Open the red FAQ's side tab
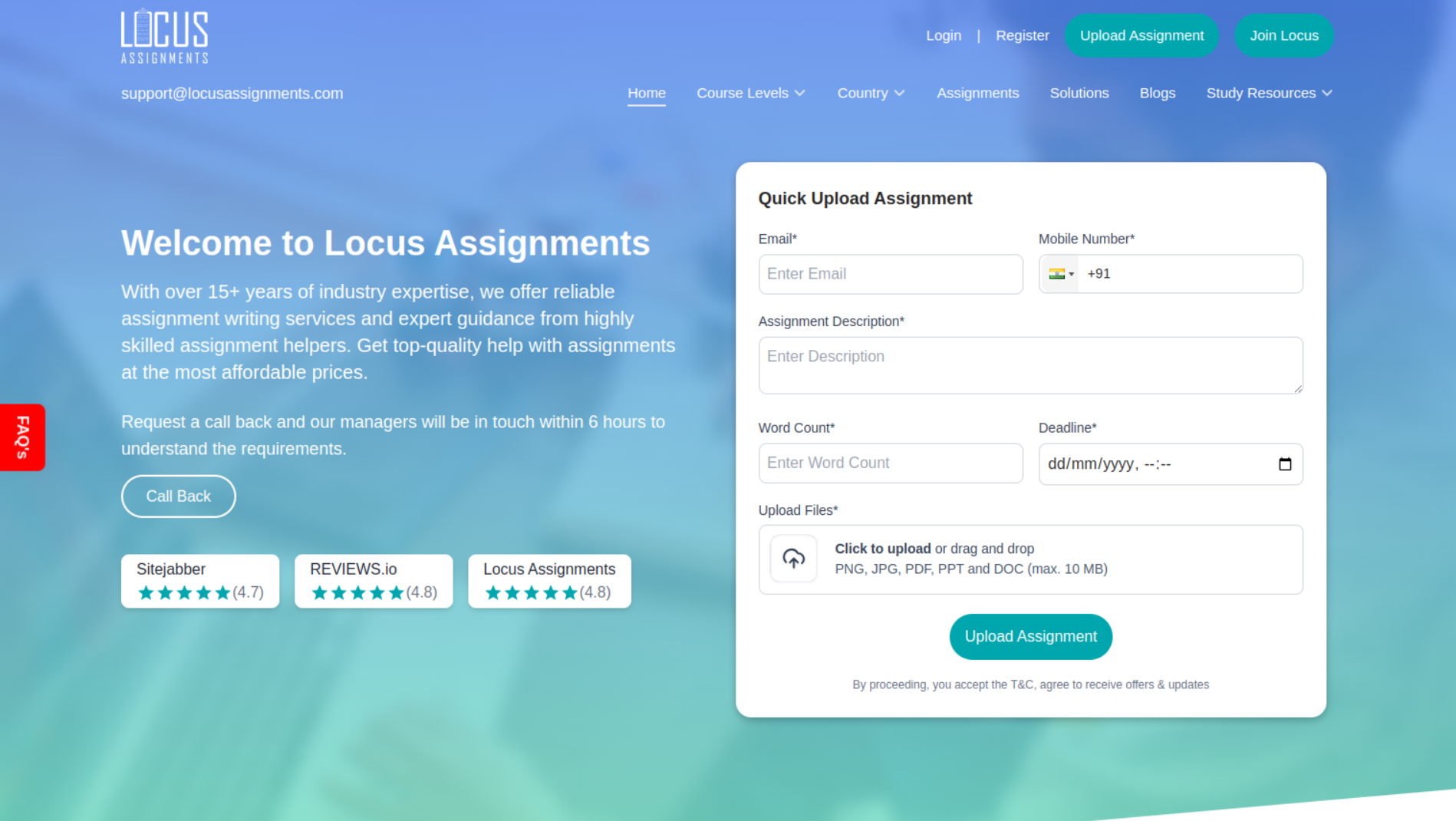 click(22, 437)
